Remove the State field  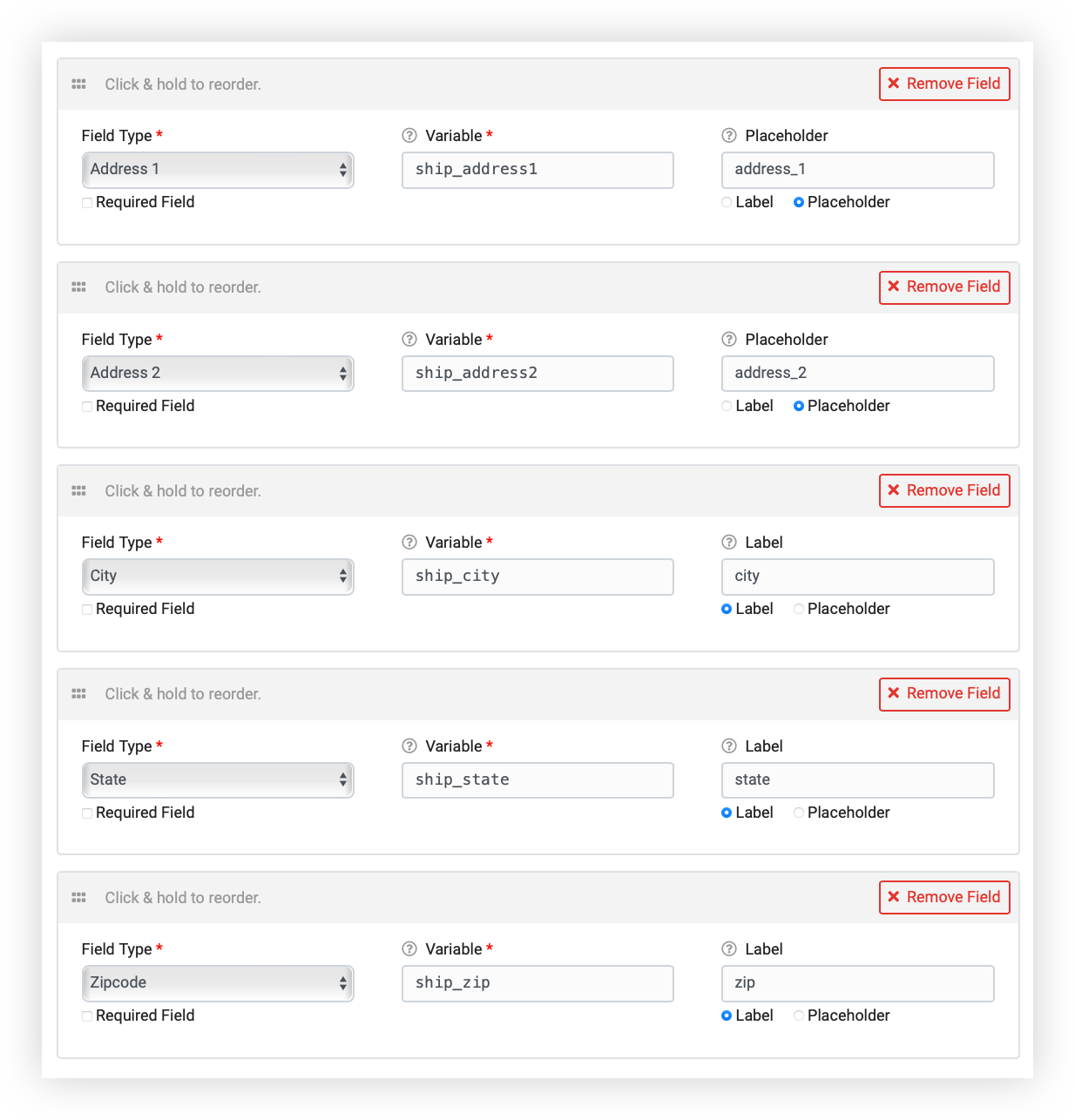tap(944, 694)
